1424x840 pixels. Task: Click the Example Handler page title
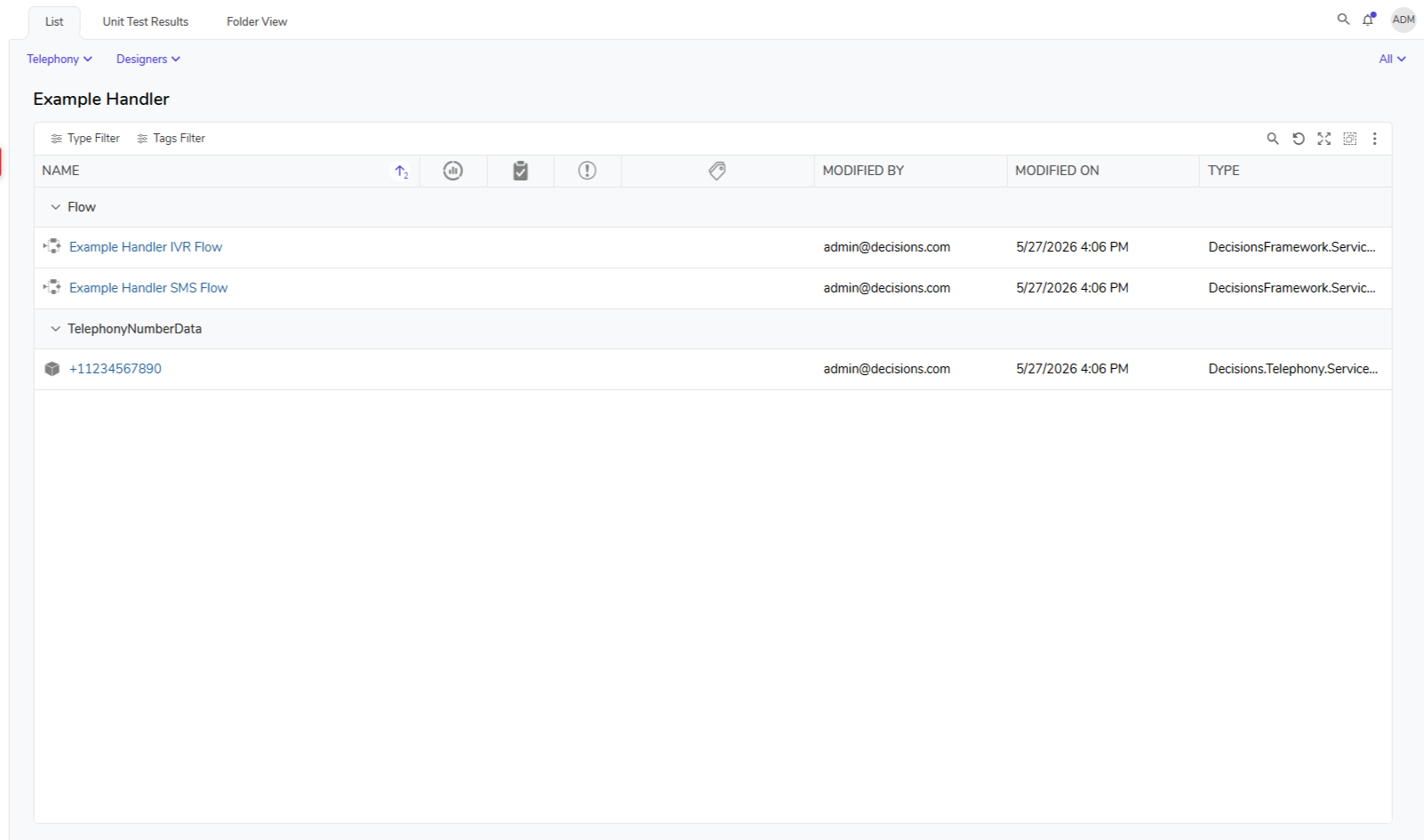[101, 99]
